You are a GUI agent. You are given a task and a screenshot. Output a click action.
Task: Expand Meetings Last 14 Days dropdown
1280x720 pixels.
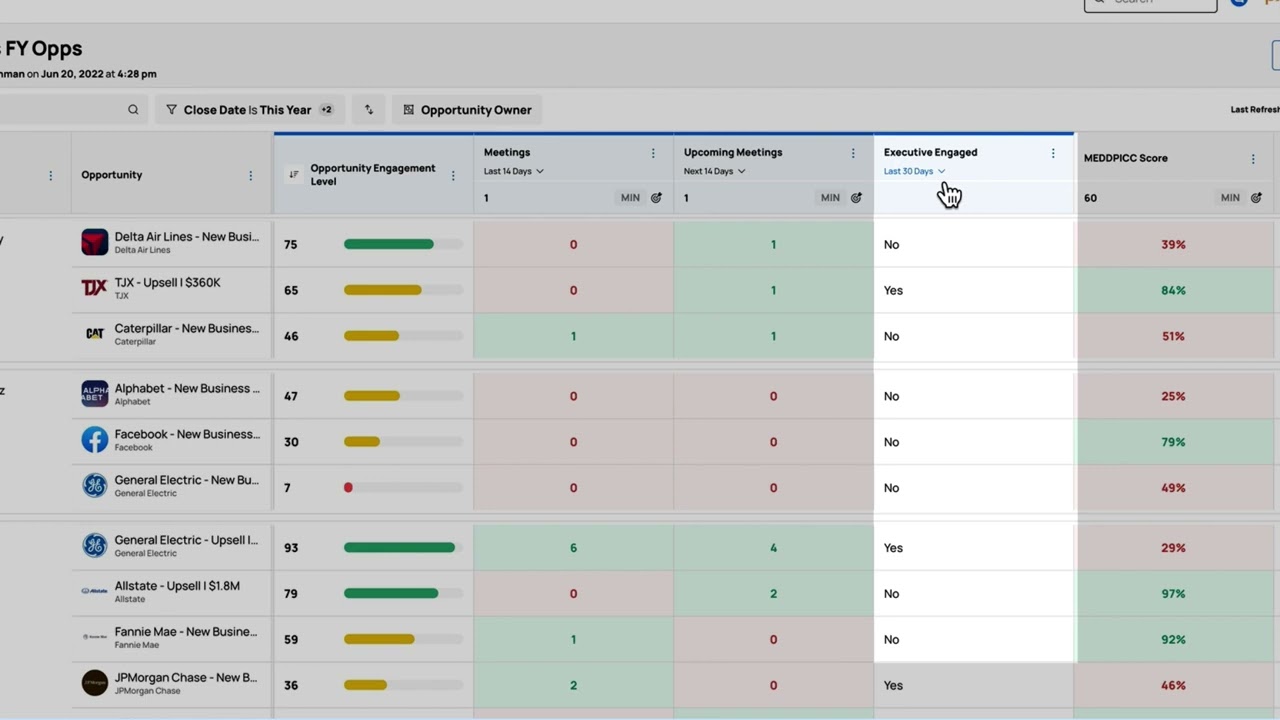pyautogui.click(x=514, y=171)
